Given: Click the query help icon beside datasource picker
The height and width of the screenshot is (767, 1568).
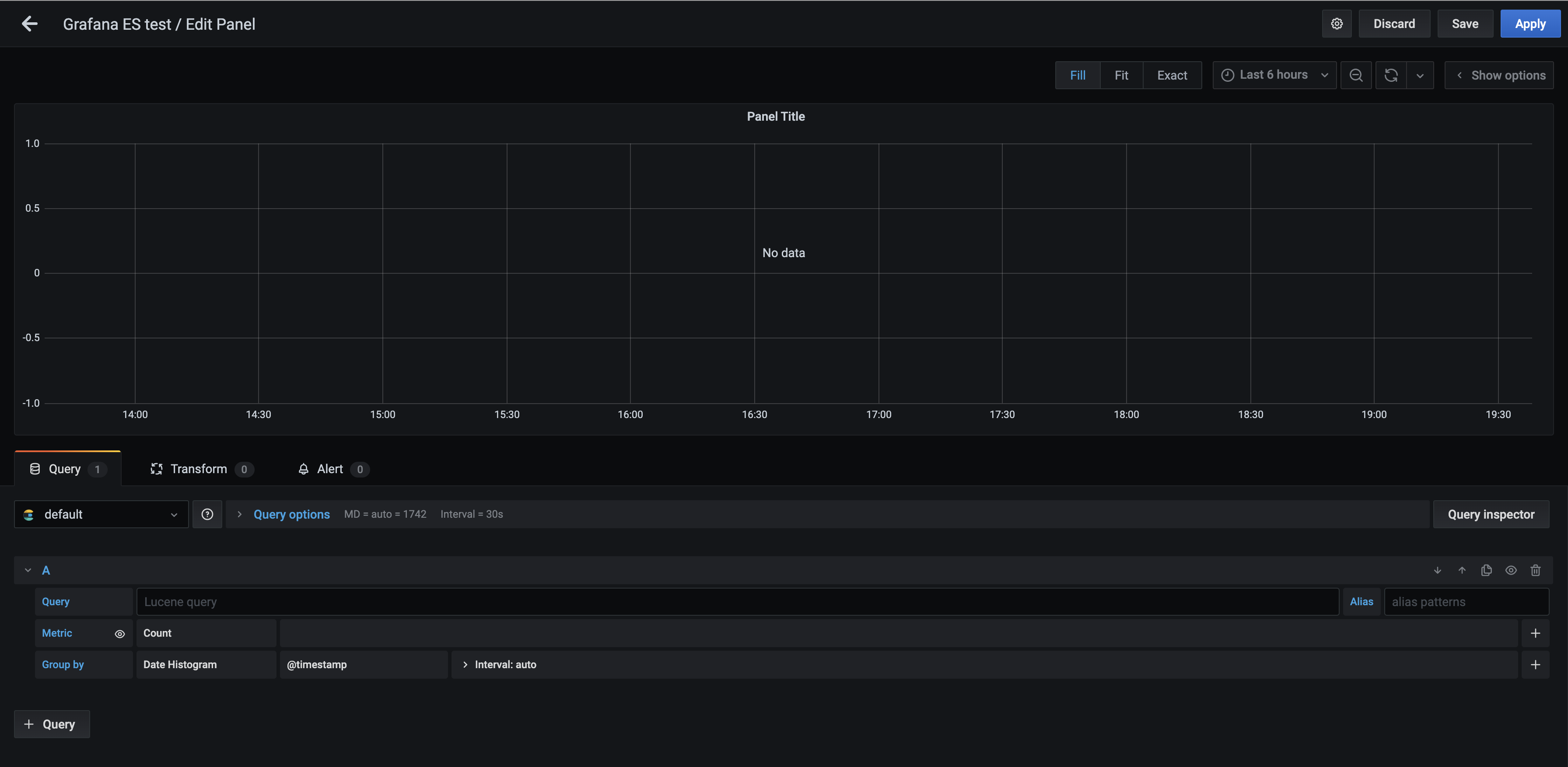Looking at the screenshot, I should (x=207, y=514).
